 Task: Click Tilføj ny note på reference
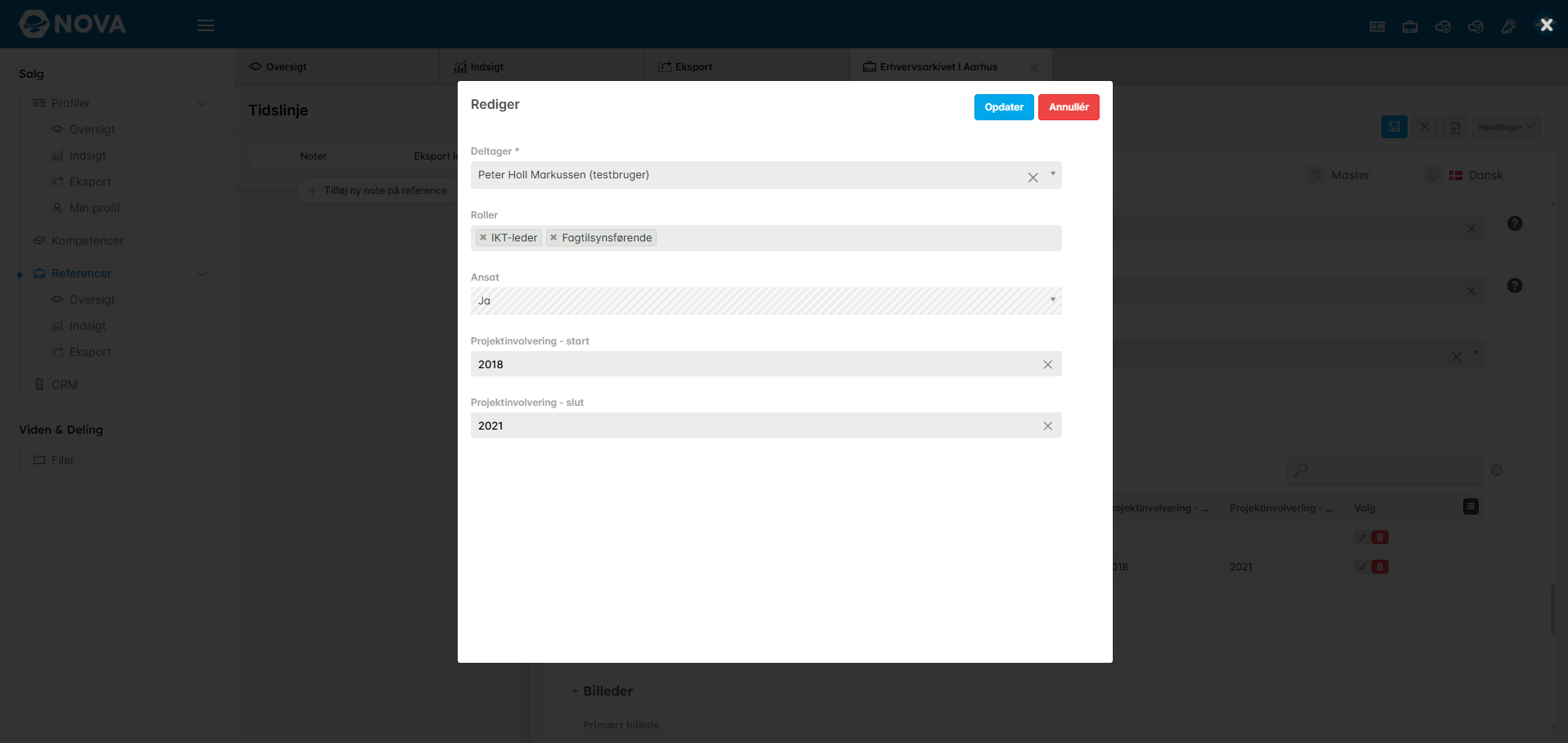[x=377, y=191]
